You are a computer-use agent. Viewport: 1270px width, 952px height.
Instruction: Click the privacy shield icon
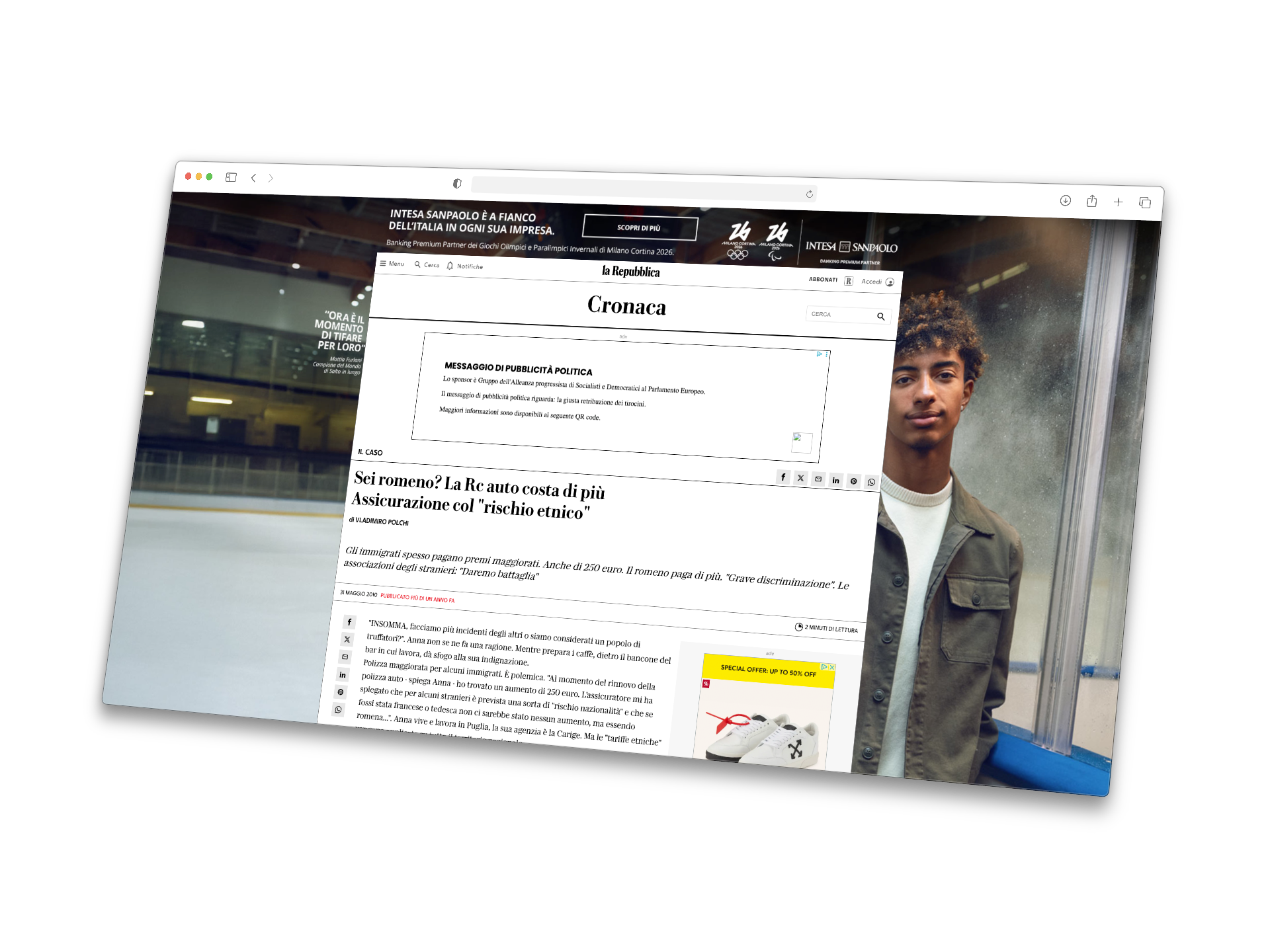click(x=457, y=184)
